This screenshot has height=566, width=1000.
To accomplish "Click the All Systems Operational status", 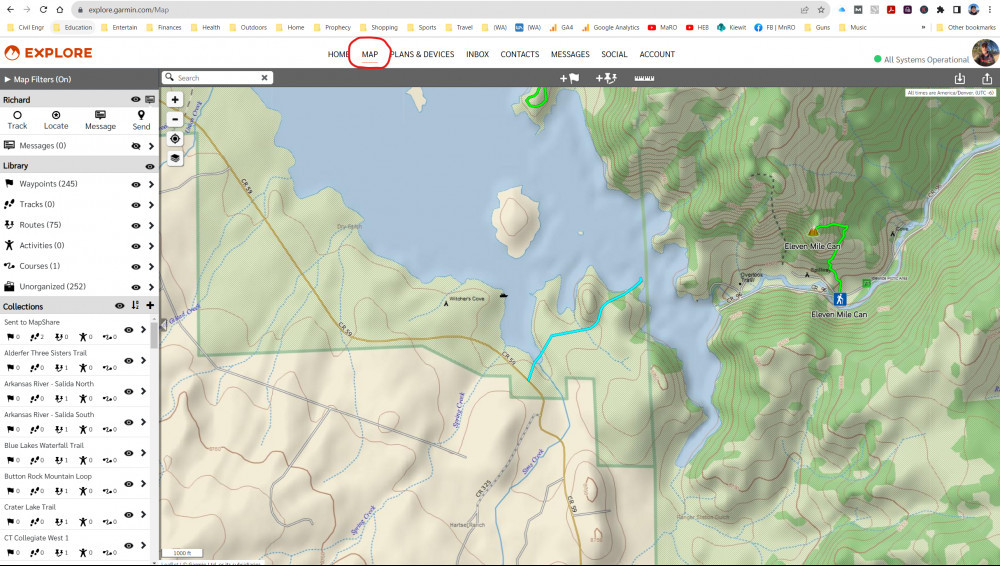I will tap(921, 59).
